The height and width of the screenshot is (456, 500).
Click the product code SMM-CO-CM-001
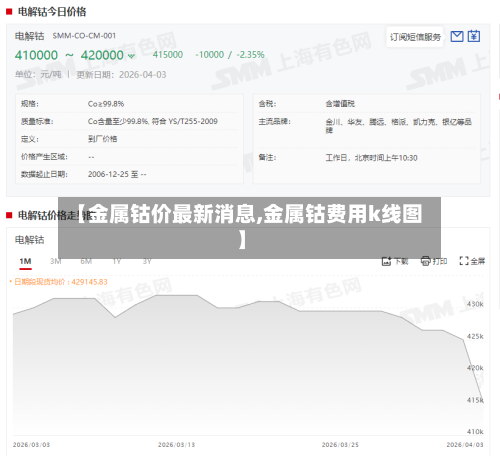84,36
